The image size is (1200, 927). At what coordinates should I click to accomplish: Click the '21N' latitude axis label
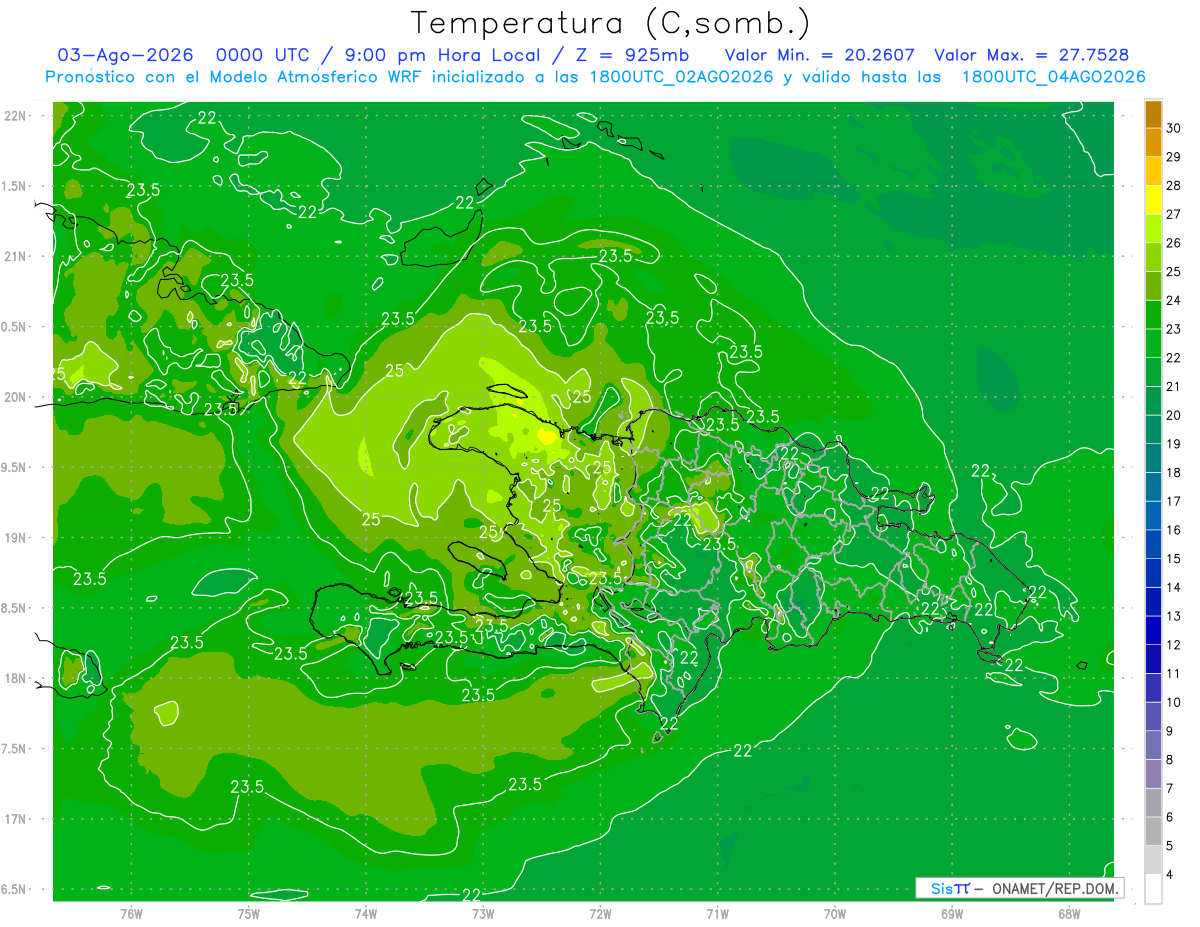16,256
